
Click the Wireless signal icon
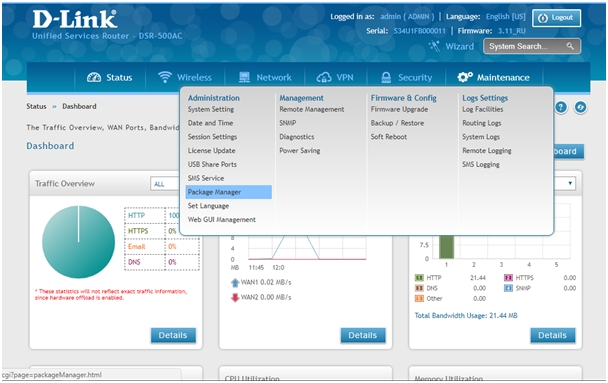click(x=165, y=77)
